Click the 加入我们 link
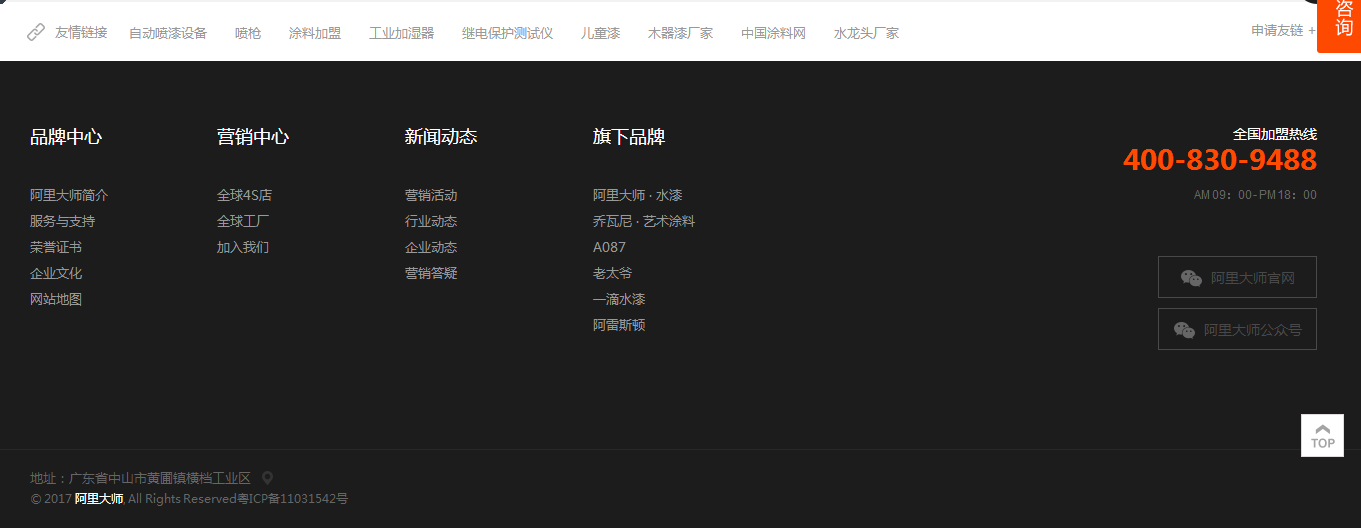The height and width of the screenshot is (528, 1361). coord(243,247)
